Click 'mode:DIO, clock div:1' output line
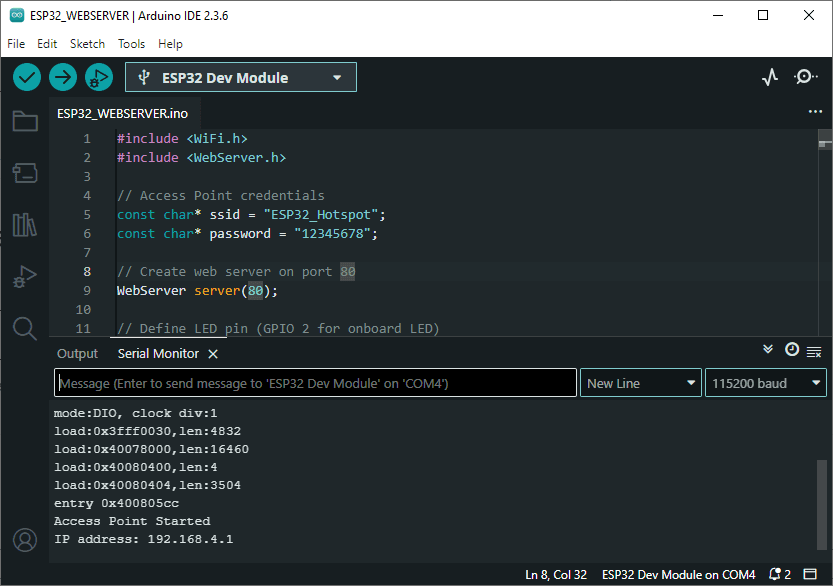833x586 pixels. click(135, 413)
